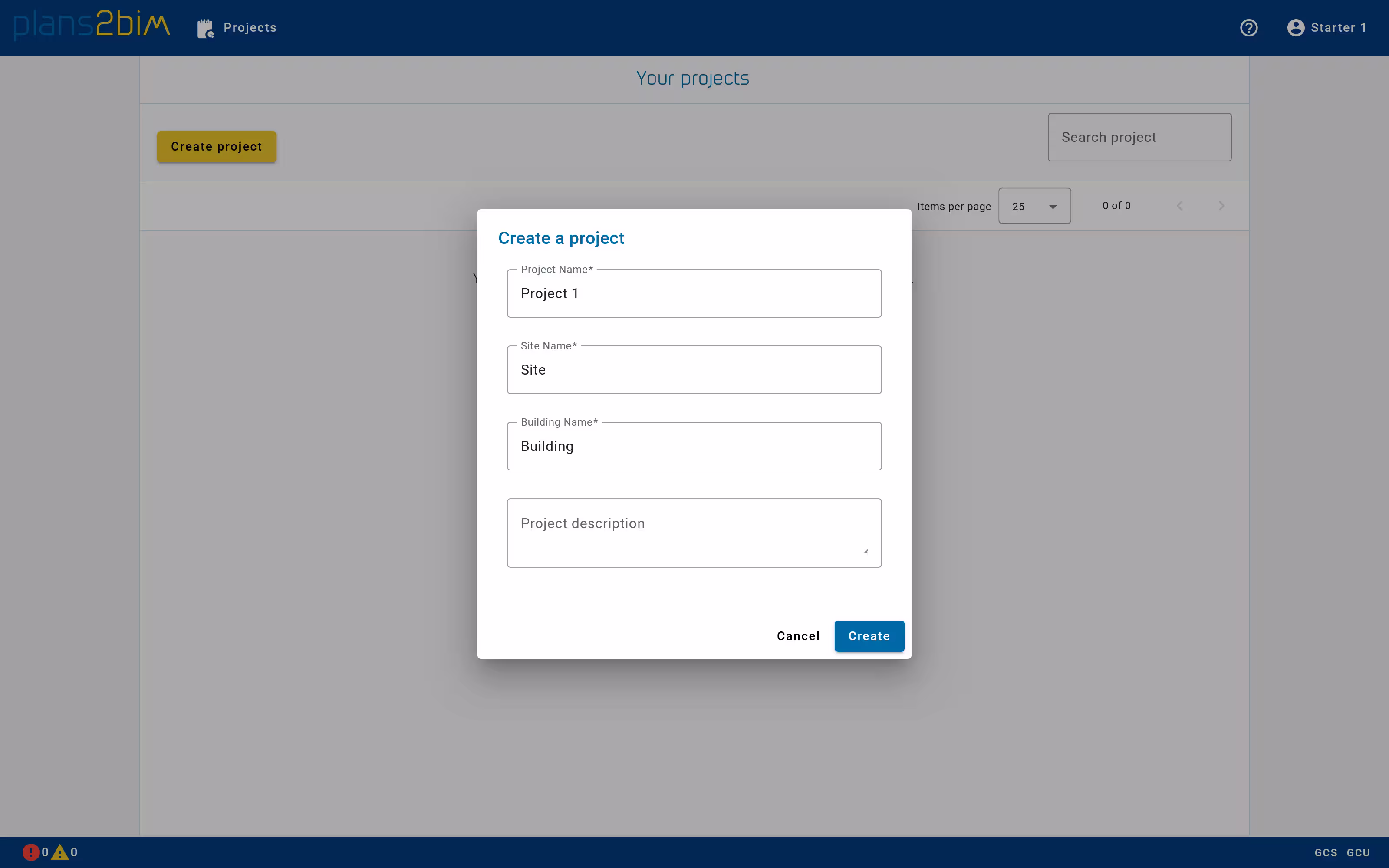This screenshot has height=868, width=1389.
Task: Cancel the project creation dialog
Action: (798, 636)
